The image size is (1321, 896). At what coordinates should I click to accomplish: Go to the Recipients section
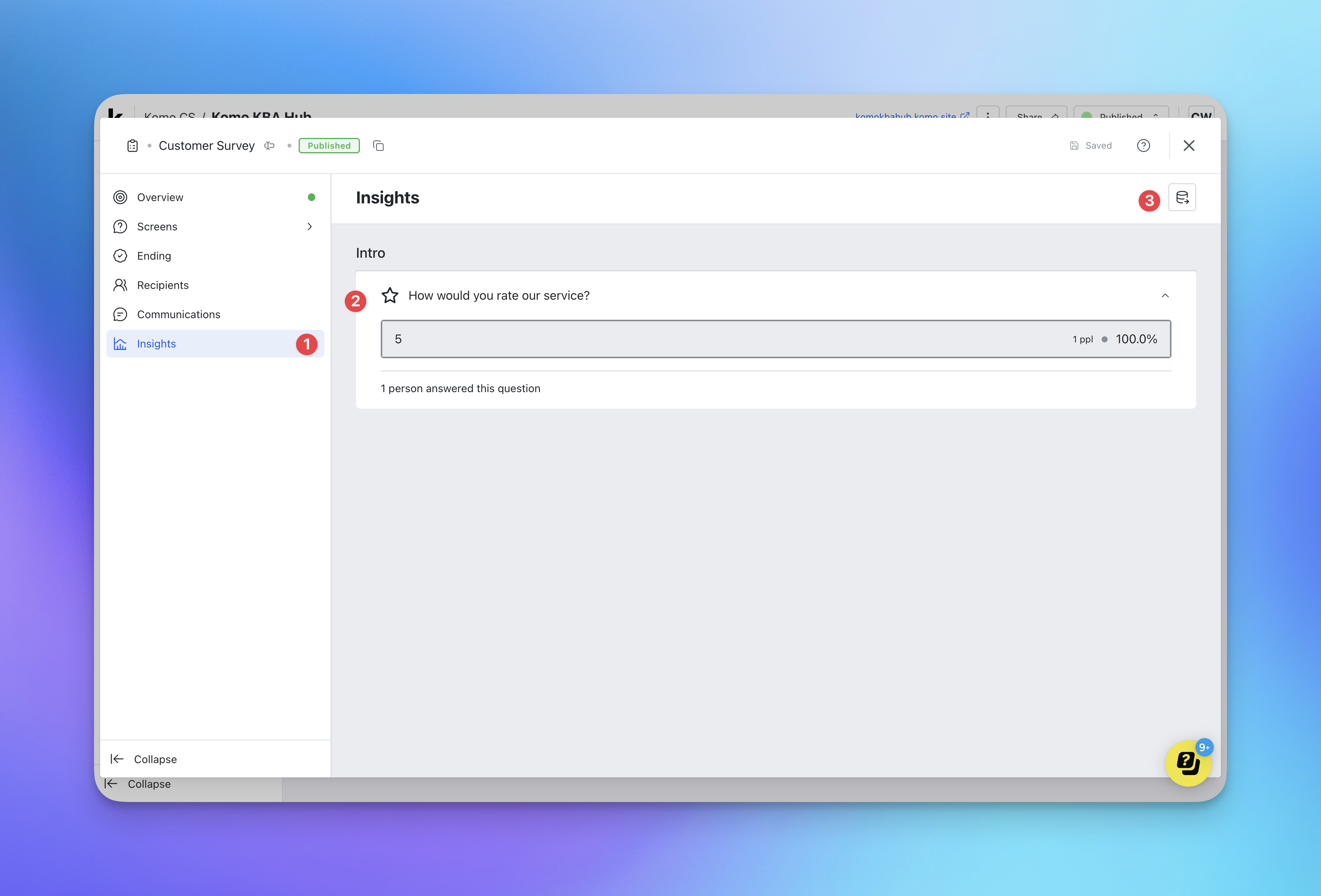coord(163,285)
